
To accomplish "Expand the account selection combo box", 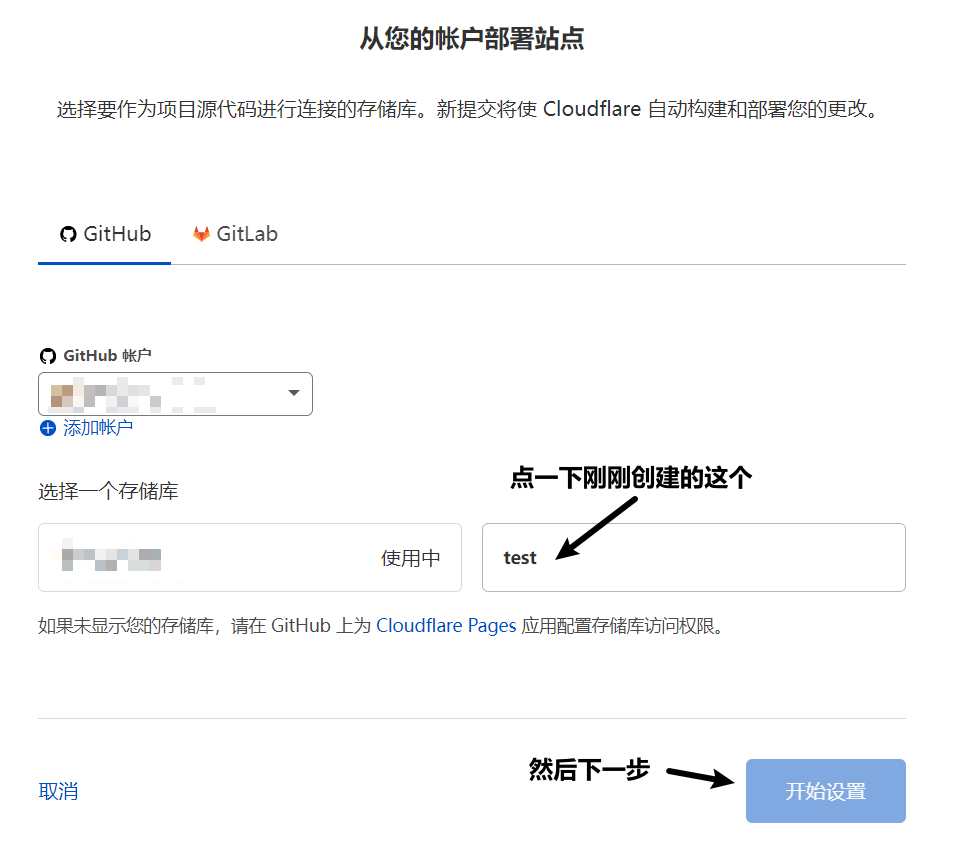I will click(175, 393).
